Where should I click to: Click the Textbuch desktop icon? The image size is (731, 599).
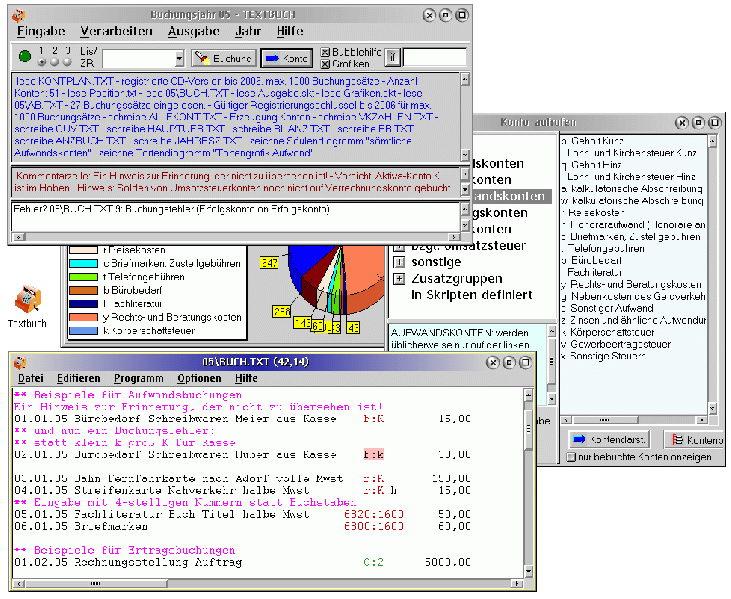[28, 305]
